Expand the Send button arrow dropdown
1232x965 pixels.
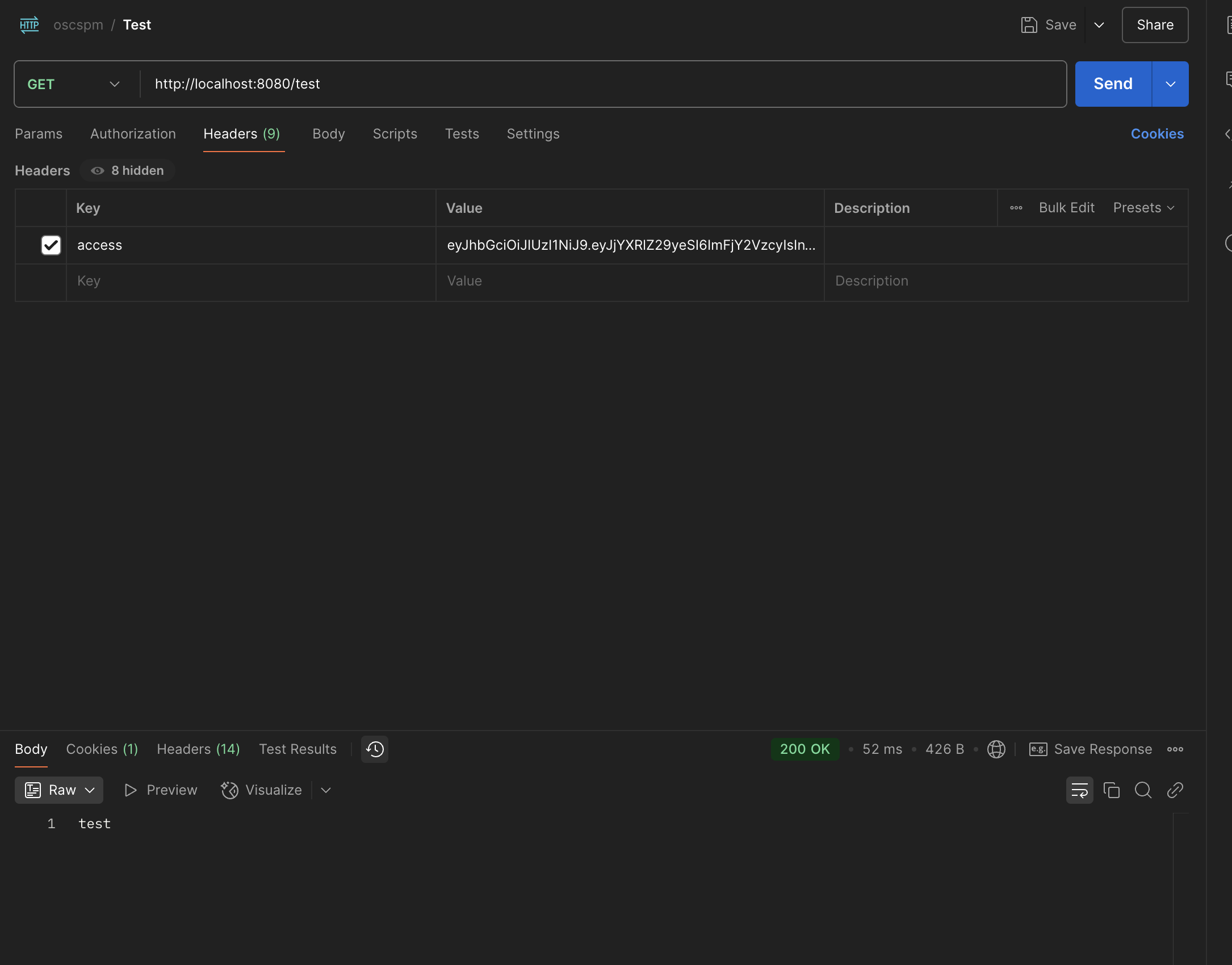1170,84
